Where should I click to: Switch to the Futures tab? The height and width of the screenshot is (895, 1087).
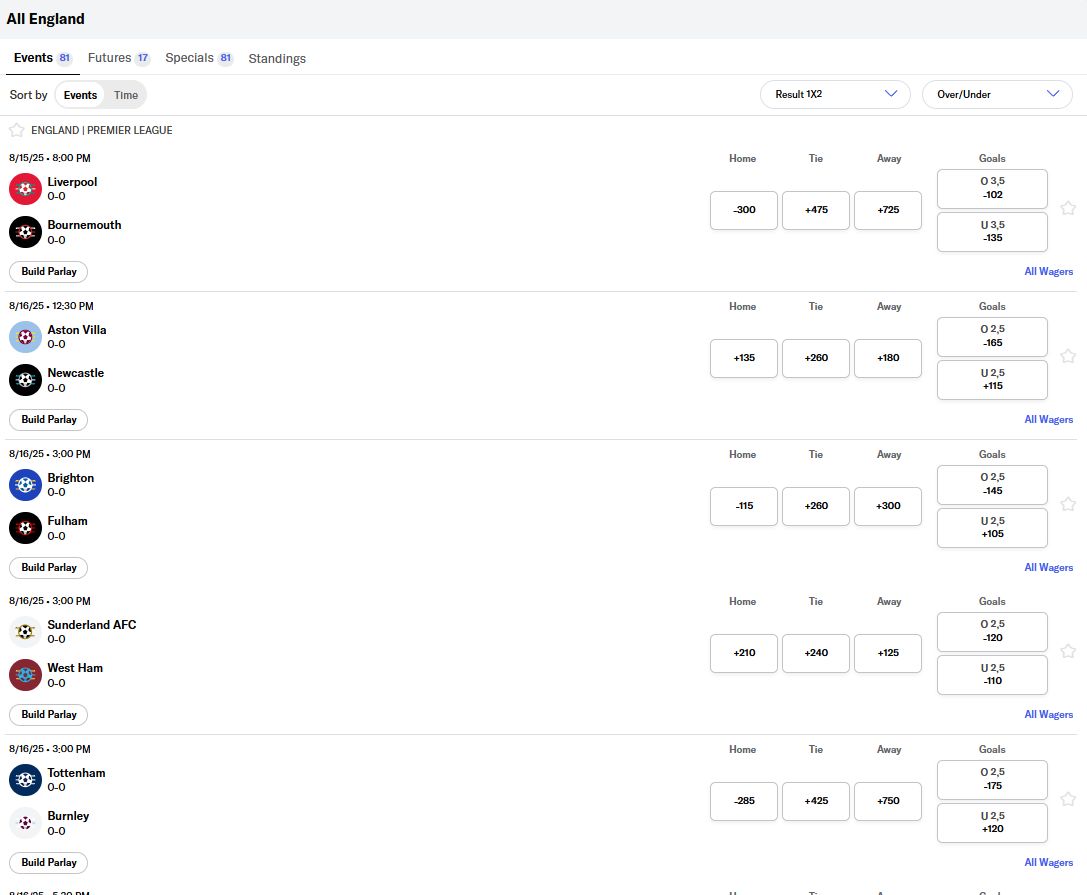[x=109, y=58]
